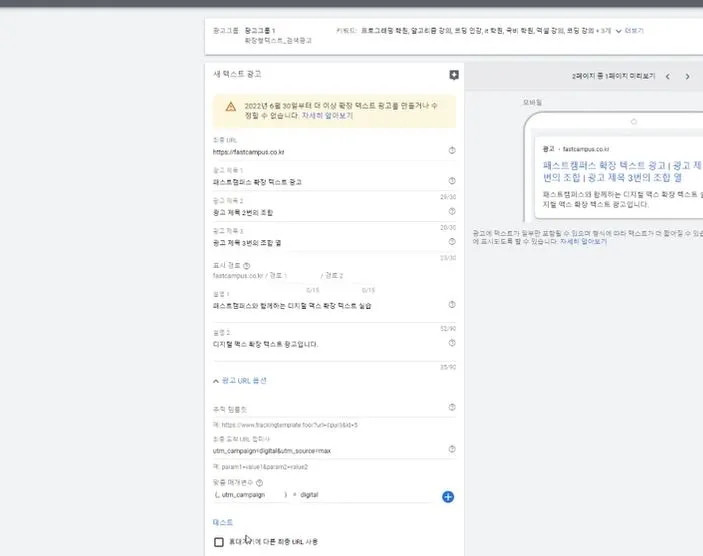Viewport: 703px width, 556px height.
Task: Click the help icon for 광고 제목 3
Action: [452, 242]
